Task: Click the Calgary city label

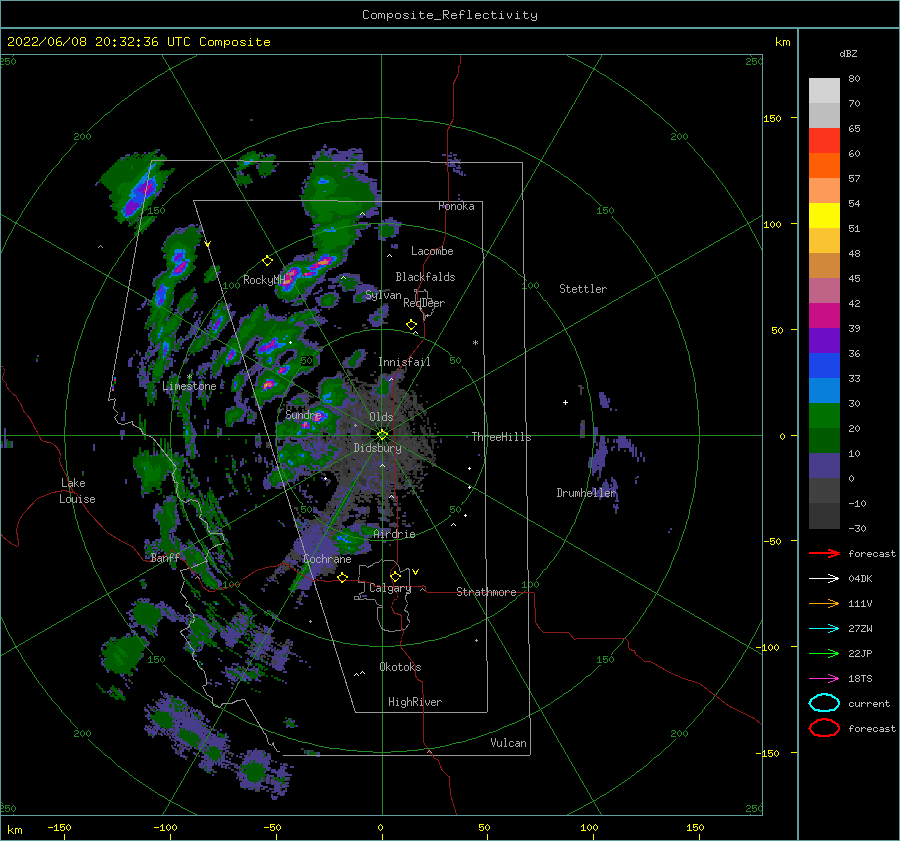Action: click(x=390, y=588)
